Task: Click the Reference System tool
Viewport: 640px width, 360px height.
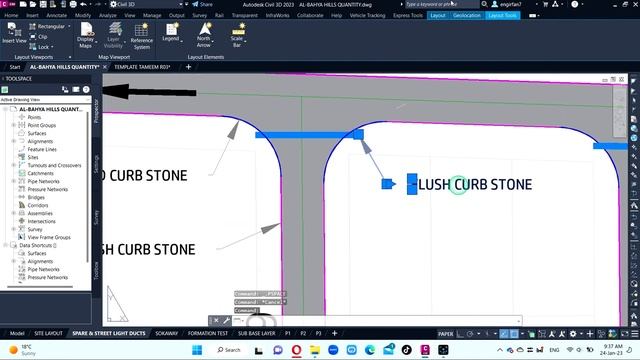Action: (x=142, y=36)
